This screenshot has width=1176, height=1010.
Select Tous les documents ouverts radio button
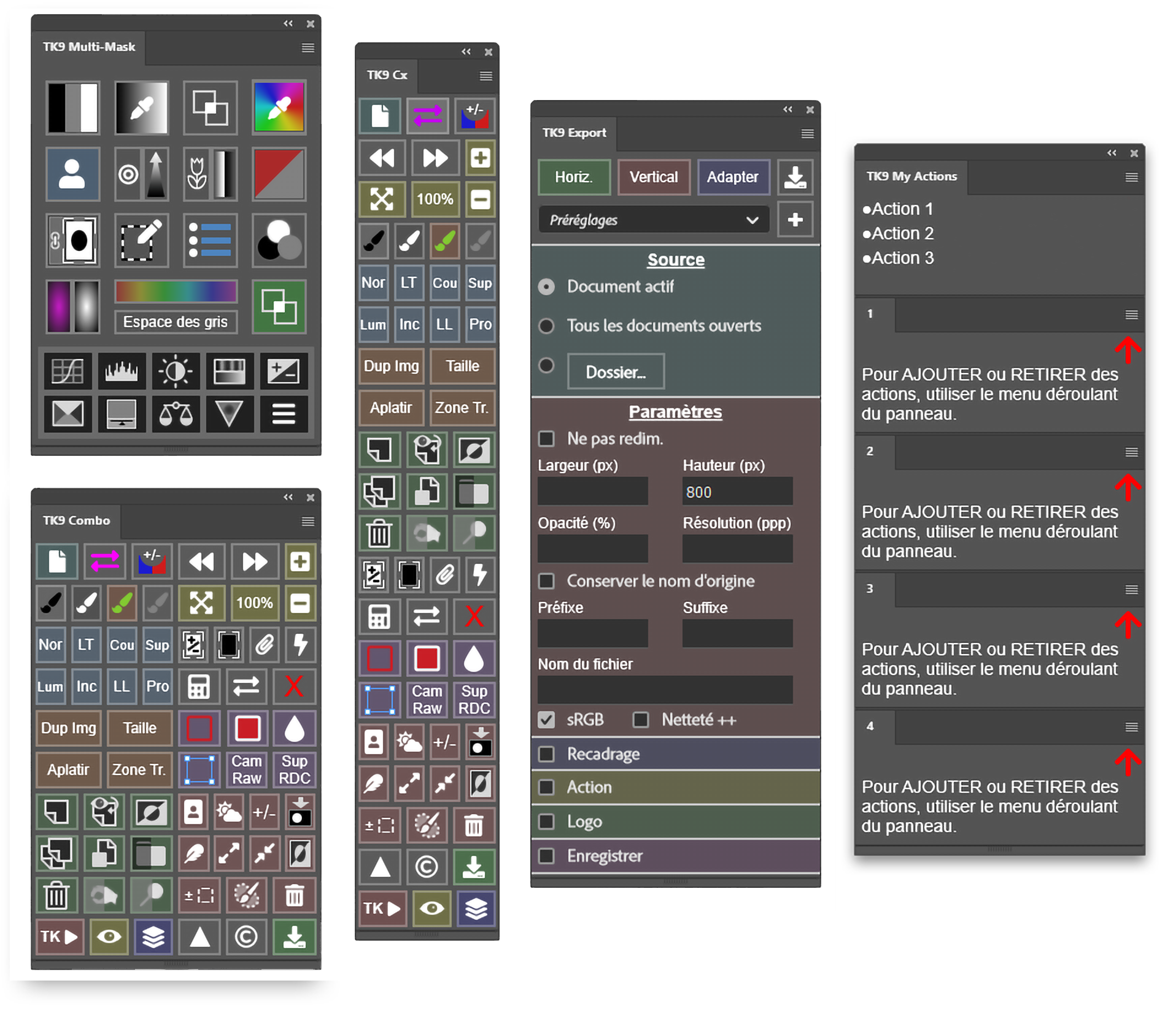coord(546,326)
